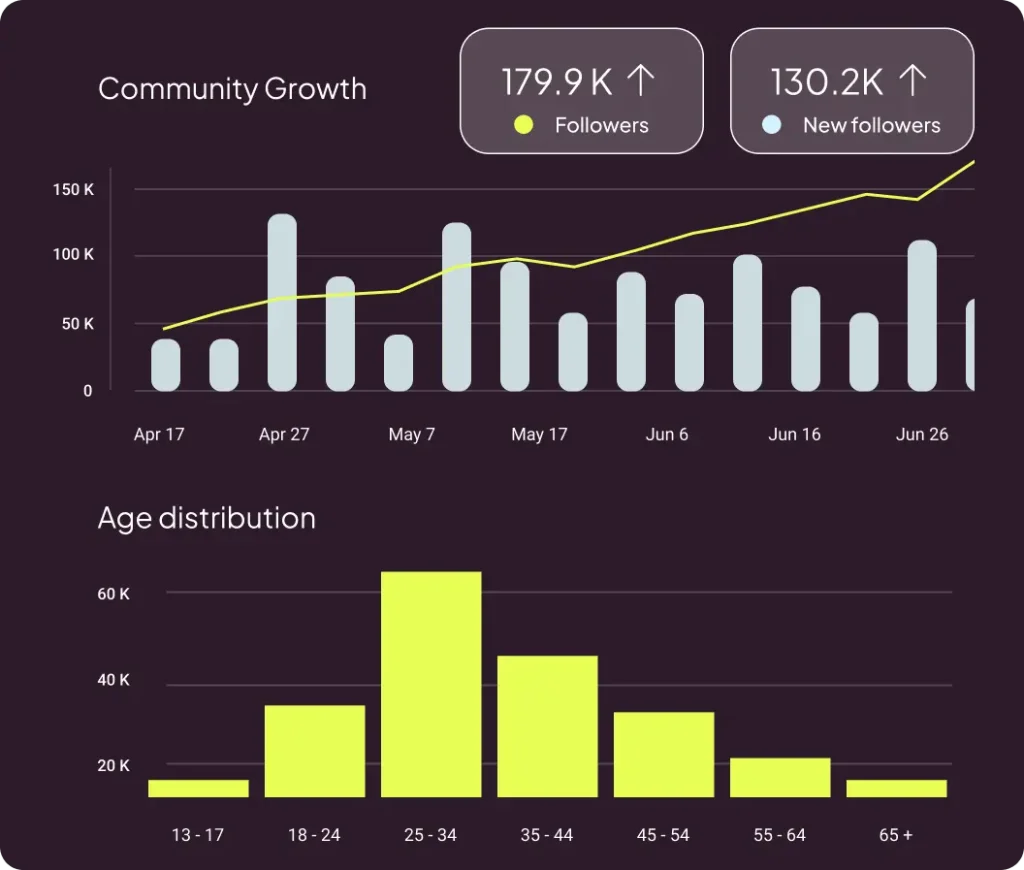The width and height of the screenshot is (1024, 870).
Task: Click the May 17 date axis label
Action: click(540, 434)
